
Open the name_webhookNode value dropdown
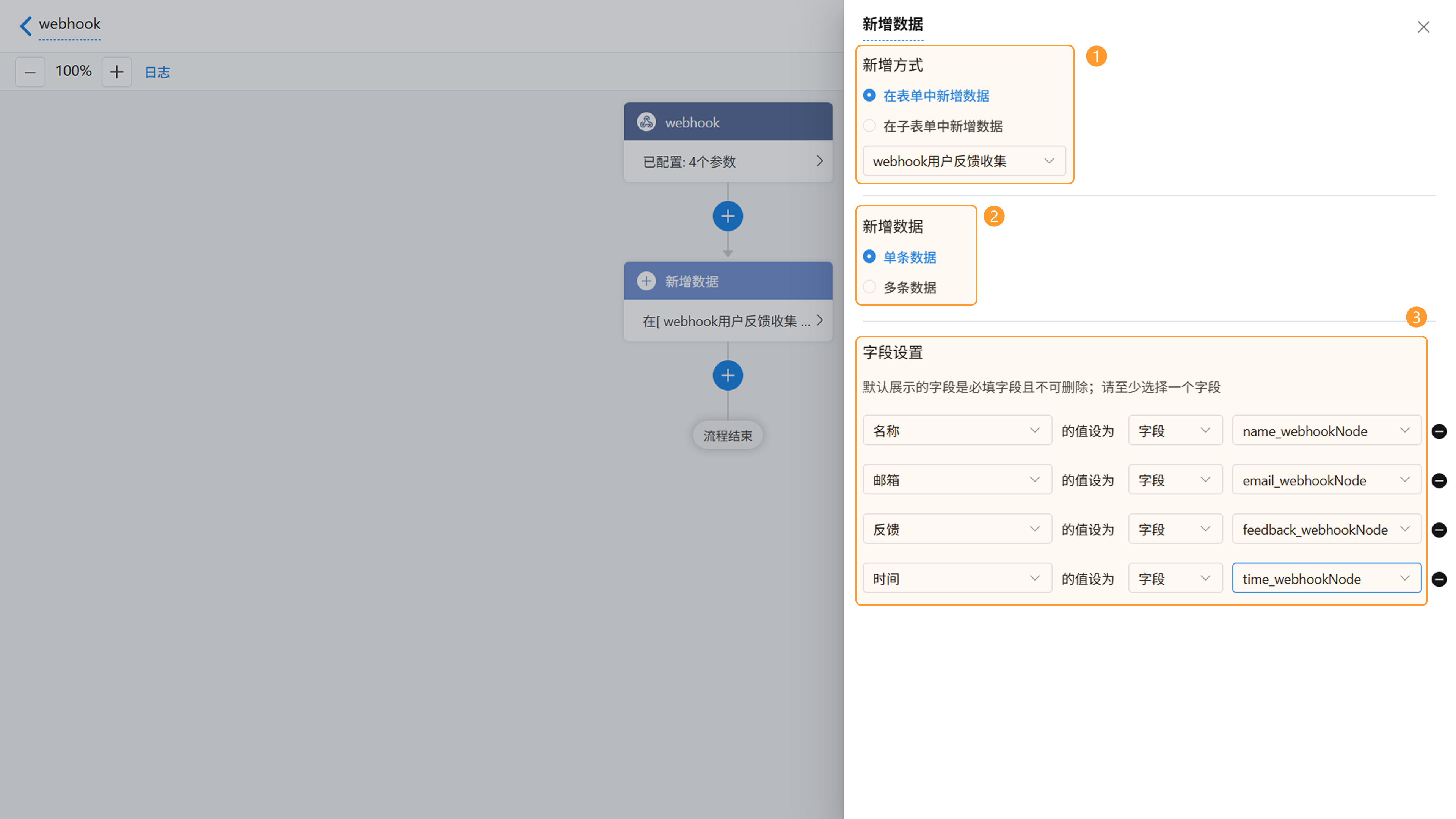tap(1326, 431)
